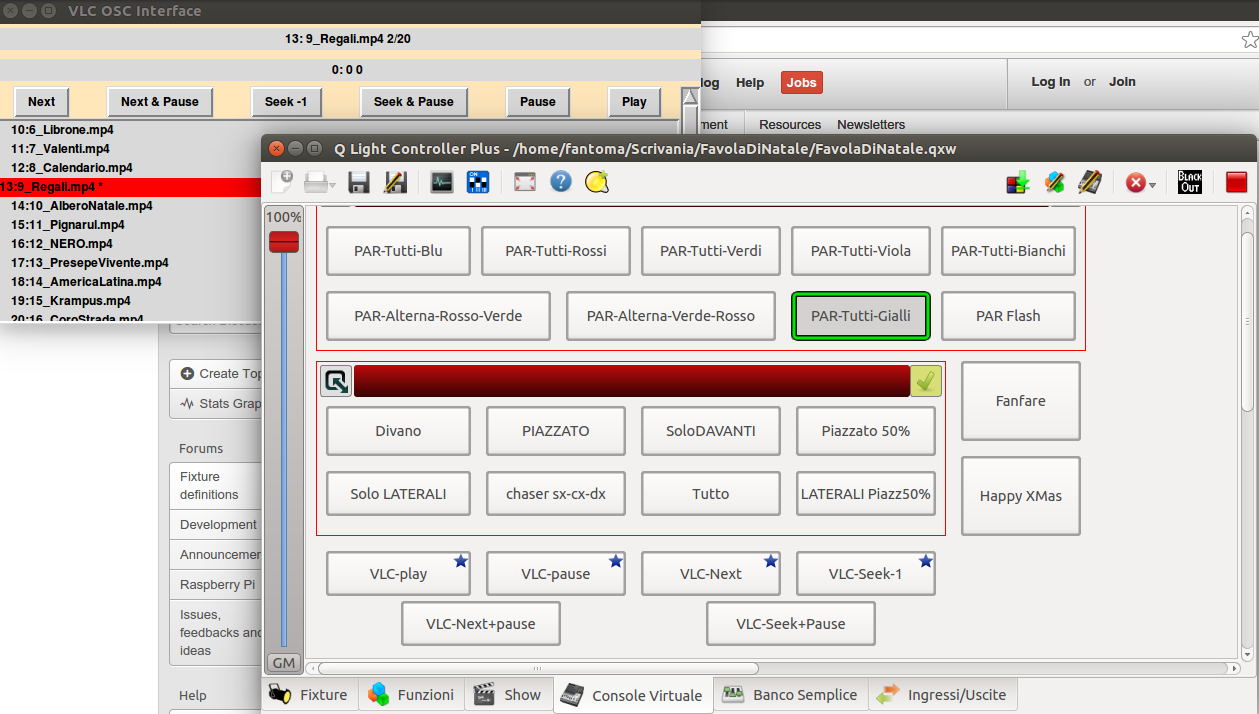Click VLC-Seek-1 in virtual console
Screen dimensions: 1259x714
coord(866,574)
